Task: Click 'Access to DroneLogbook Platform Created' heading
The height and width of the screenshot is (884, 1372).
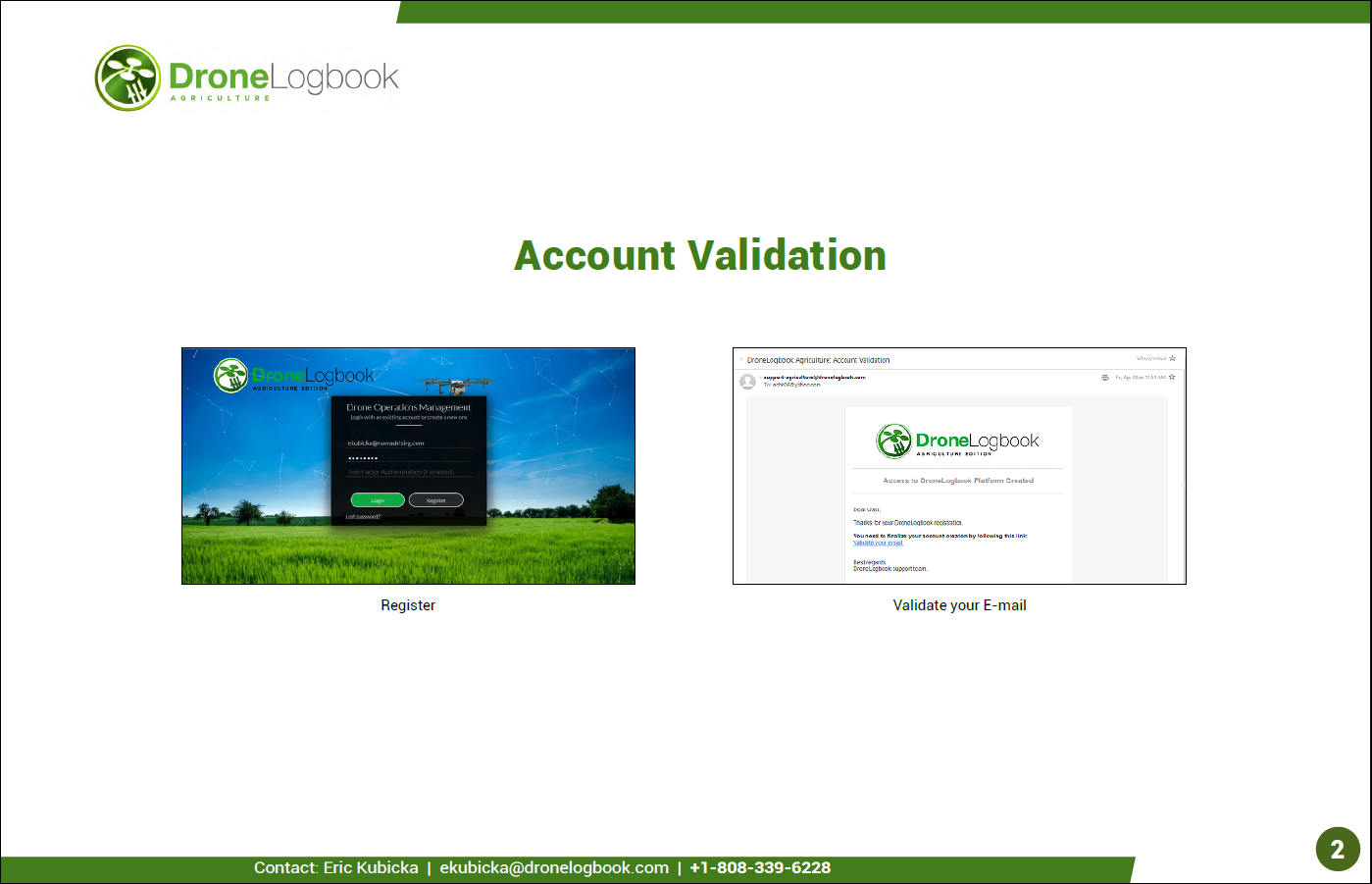Action: (958, 481)
